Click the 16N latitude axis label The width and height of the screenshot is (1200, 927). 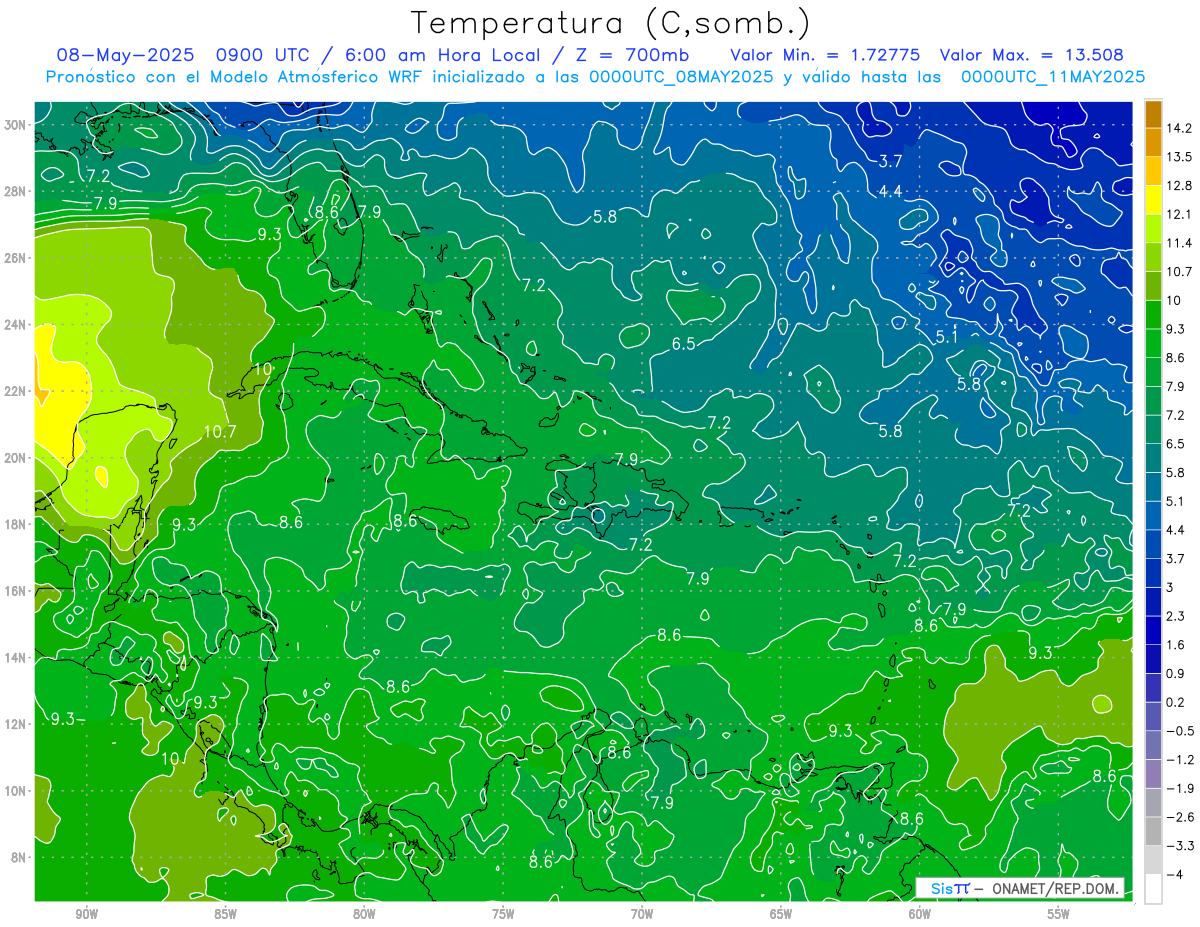click(x=14, y=591)
